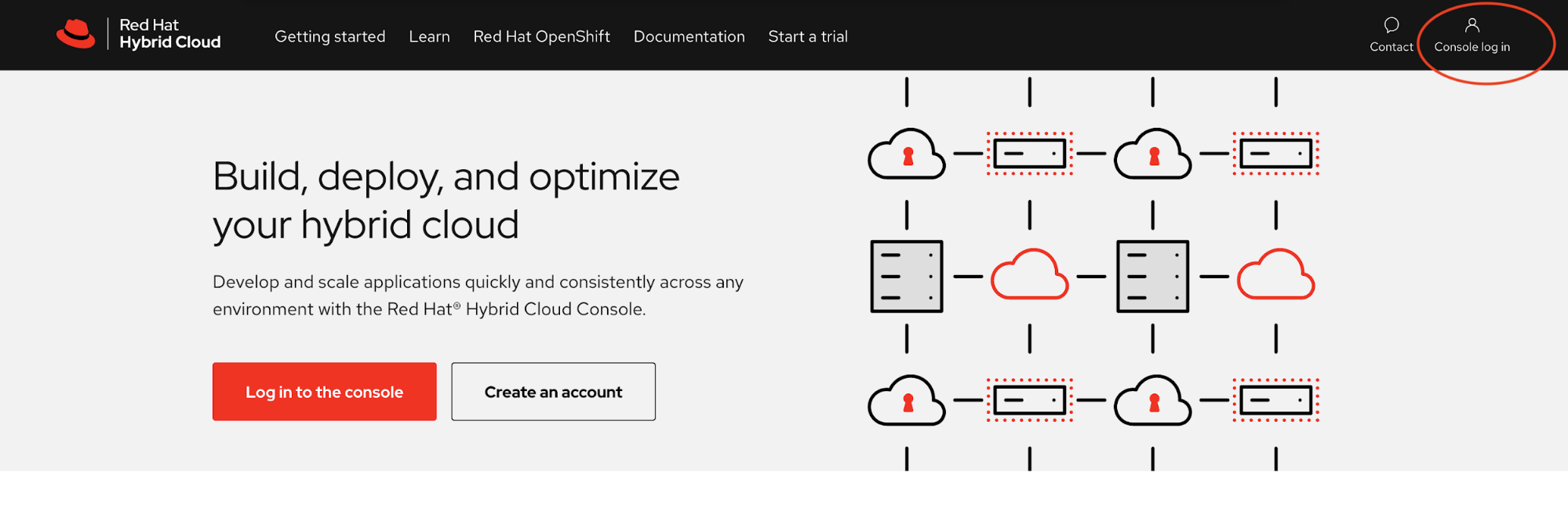Image resolution: width=1568 pixels, height=522 pixels.
Task: Open the Learn navigation item
Action: pos(429,37)
